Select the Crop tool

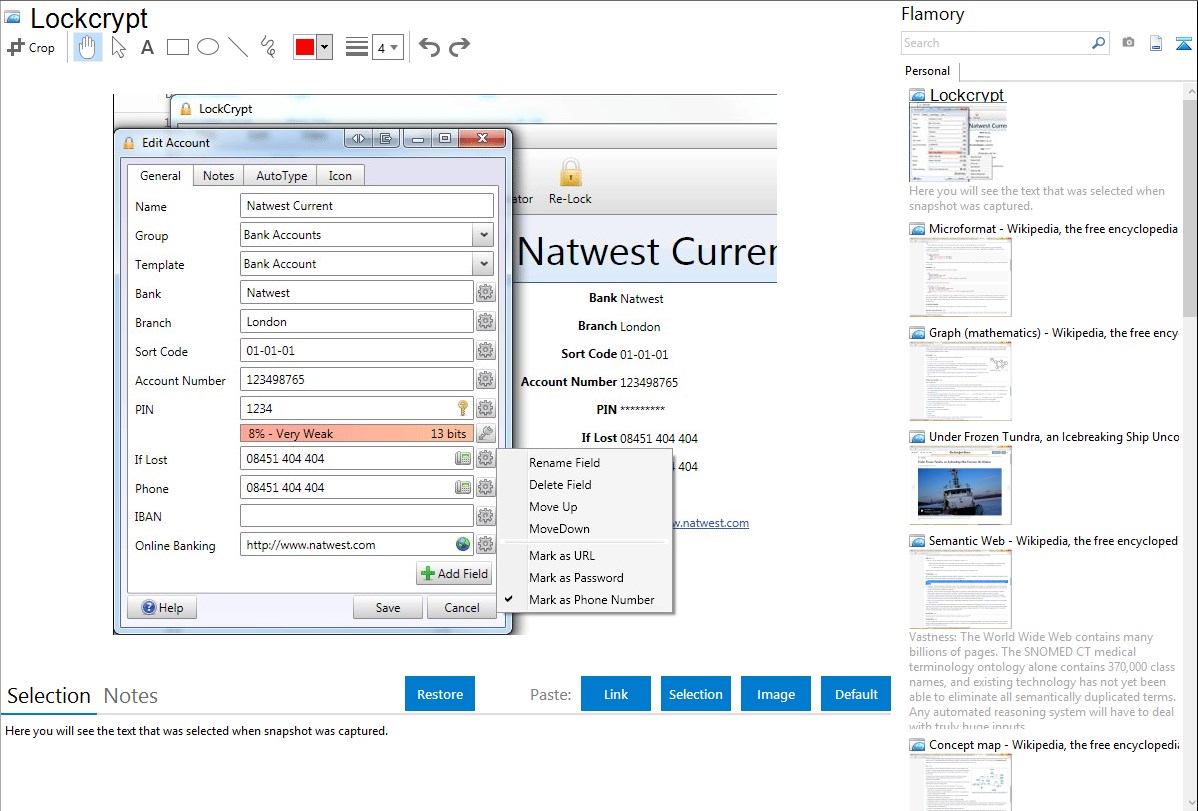coord(31,47)
